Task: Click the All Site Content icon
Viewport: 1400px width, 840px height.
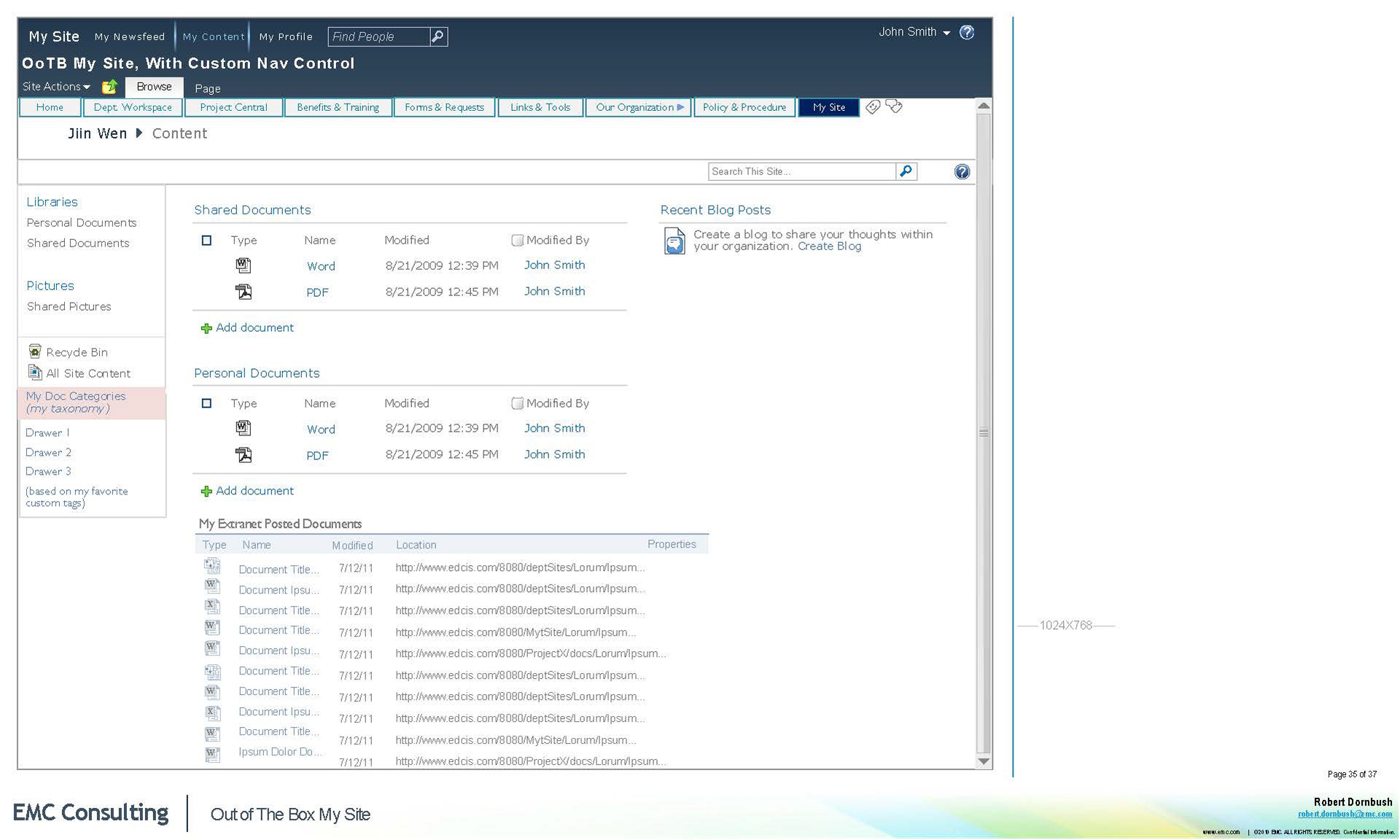Action: (35, 373)
